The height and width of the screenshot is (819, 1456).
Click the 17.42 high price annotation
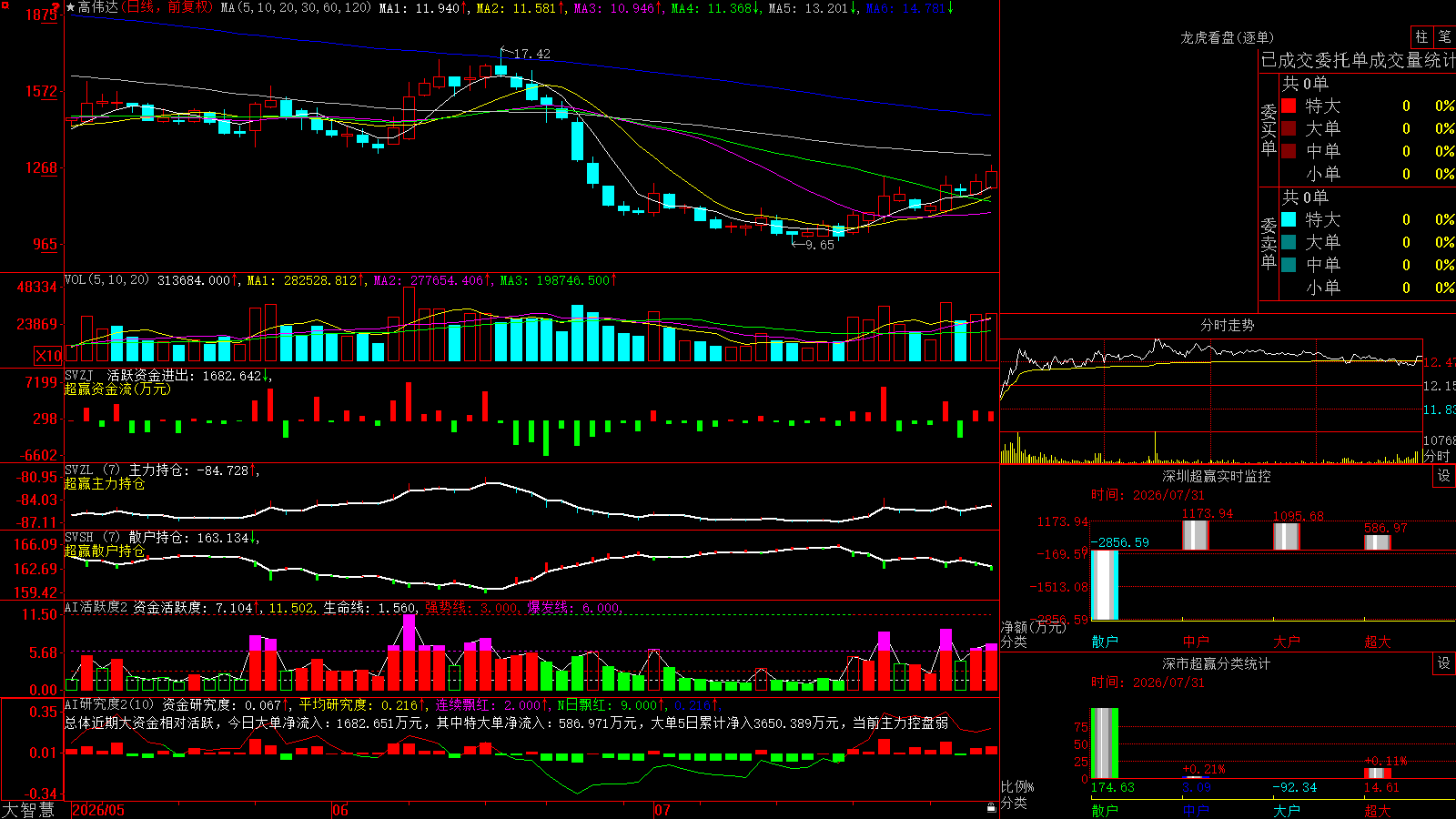(531, 54)
